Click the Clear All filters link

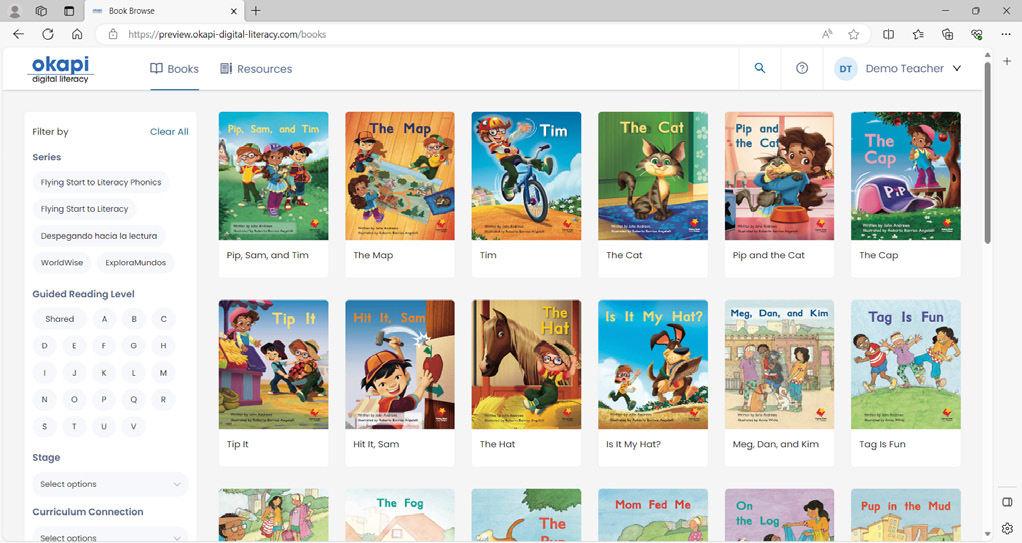point(169,132)
